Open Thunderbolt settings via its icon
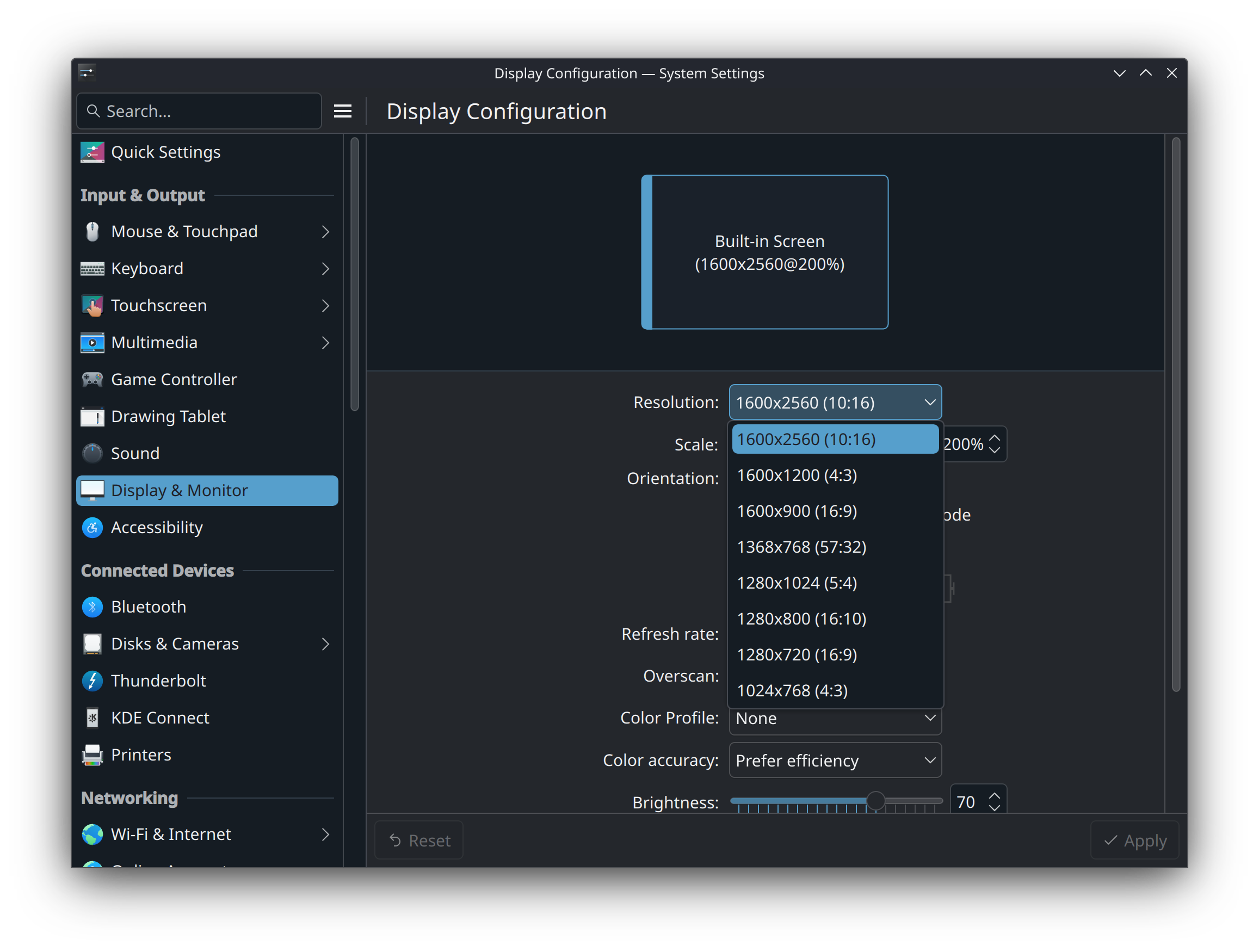Viewport: 1259px width, 952px height. (x=92, y=681)
